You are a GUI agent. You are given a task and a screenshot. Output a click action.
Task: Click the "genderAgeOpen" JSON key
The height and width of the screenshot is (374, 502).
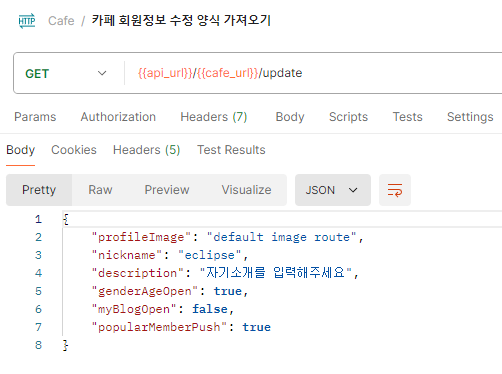click(145, 291)
